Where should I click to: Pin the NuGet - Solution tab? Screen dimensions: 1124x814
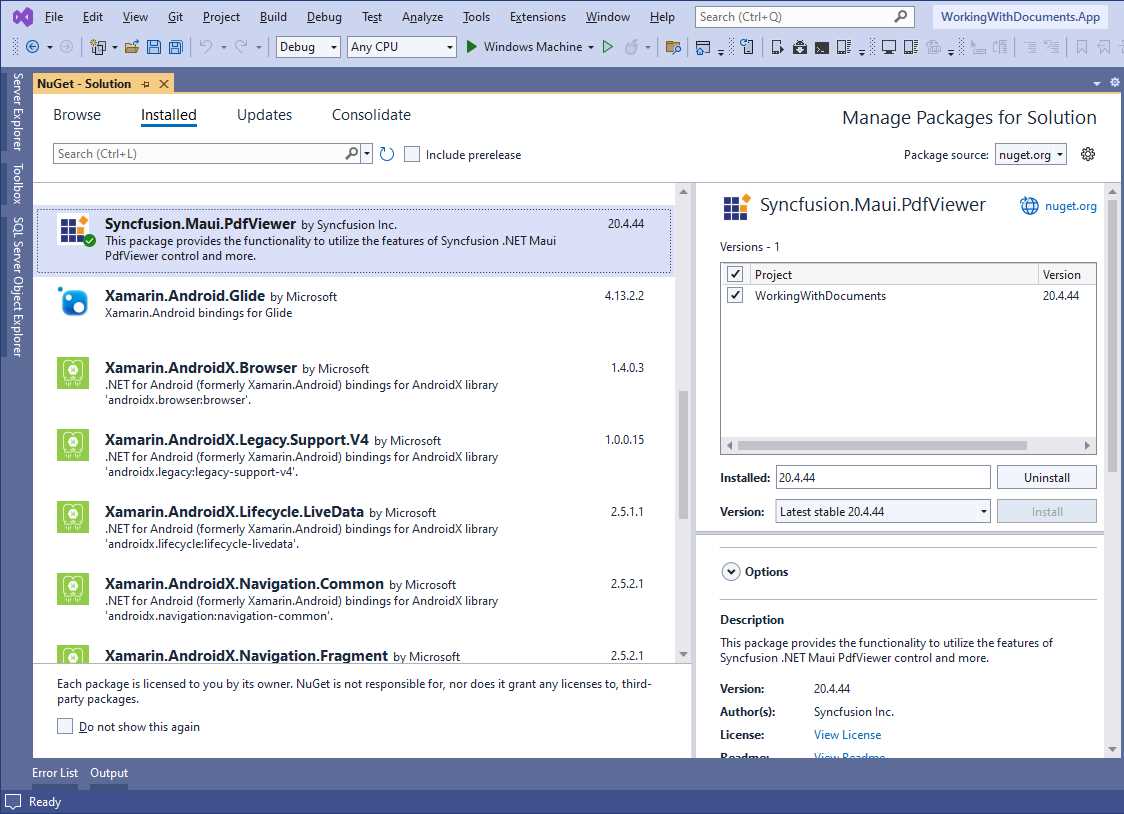point(146,84)
